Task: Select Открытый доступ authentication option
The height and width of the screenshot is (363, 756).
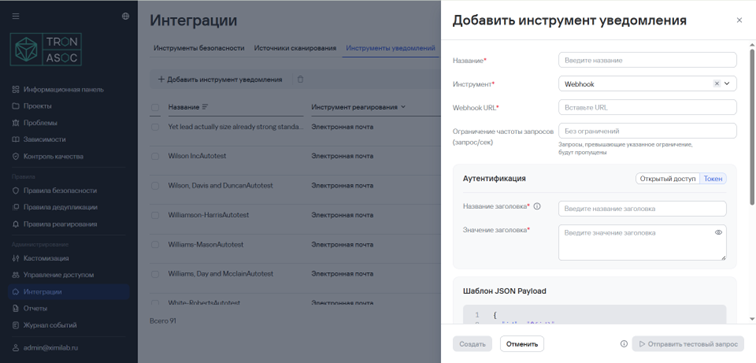Action: 668,178
